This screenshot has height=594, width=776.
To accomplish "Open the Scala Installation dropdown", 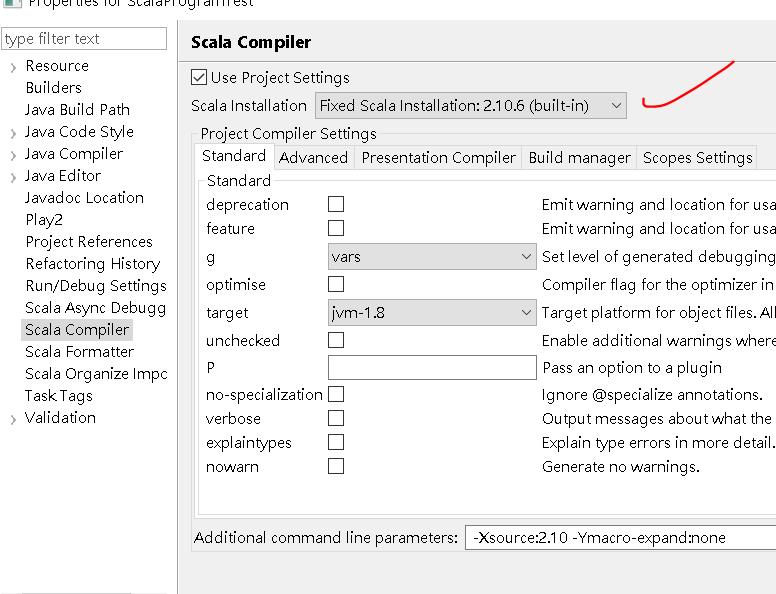I will 471,105.
